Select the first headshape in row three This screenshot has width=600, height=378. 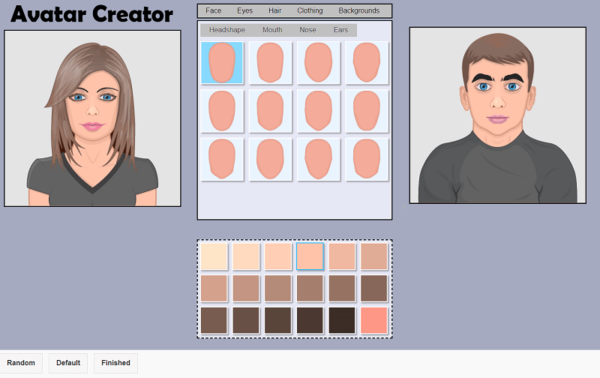(x=222, y=159)
